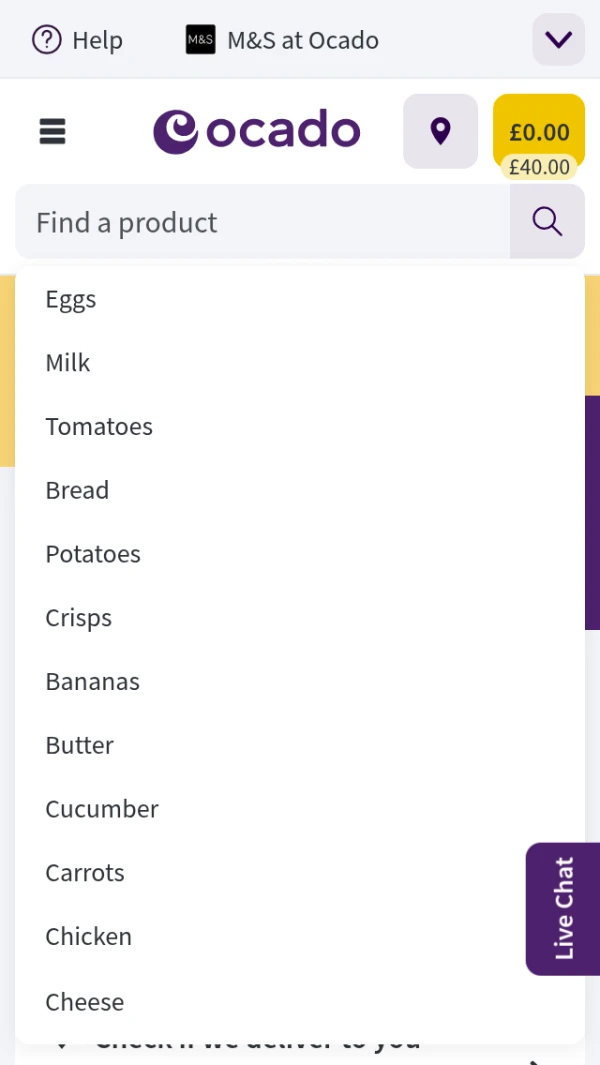
Task: Click the Find a product field
Action: (262, 222)
